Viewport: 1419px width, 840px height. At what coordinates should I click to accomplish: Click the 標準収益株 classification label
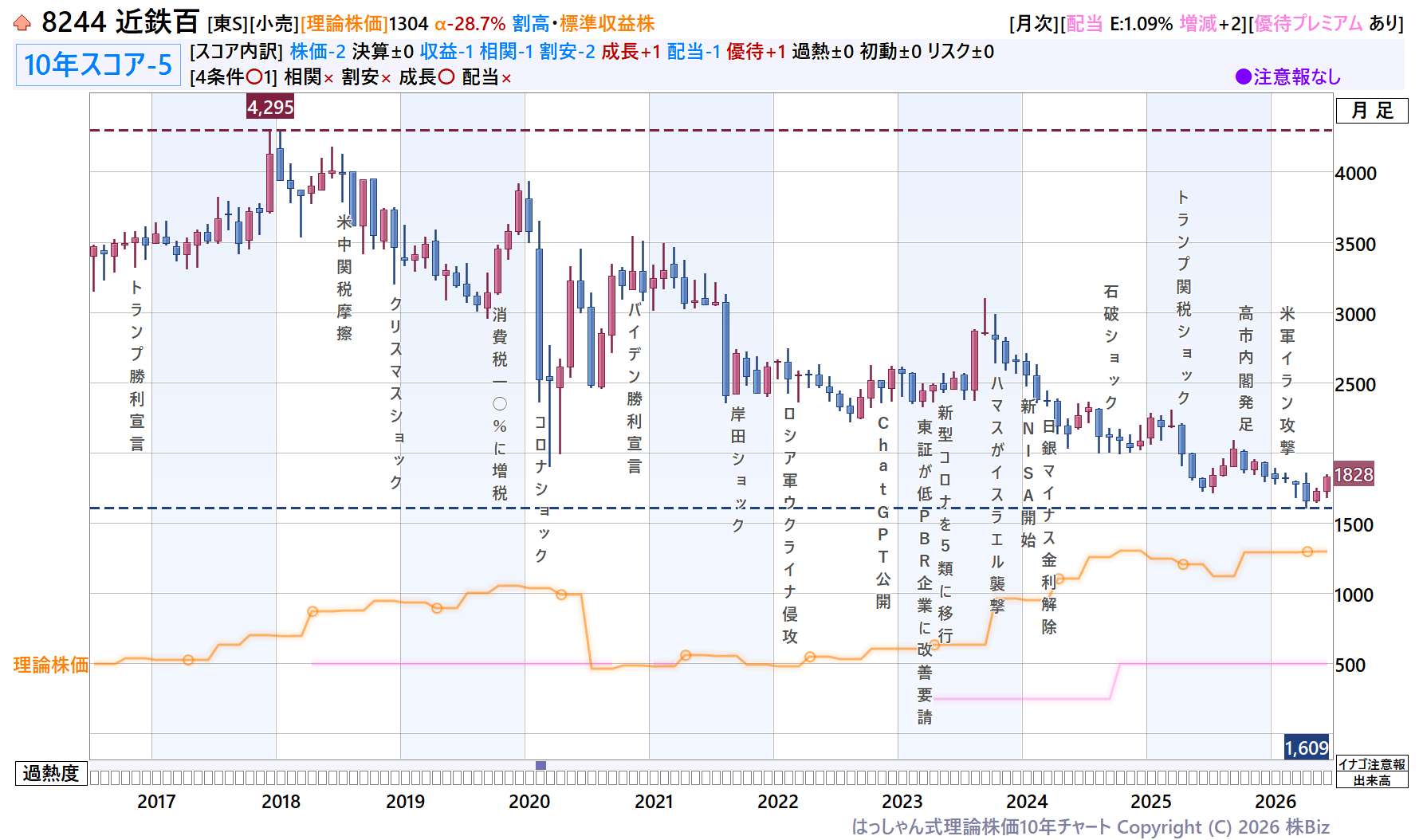[607, 24]
